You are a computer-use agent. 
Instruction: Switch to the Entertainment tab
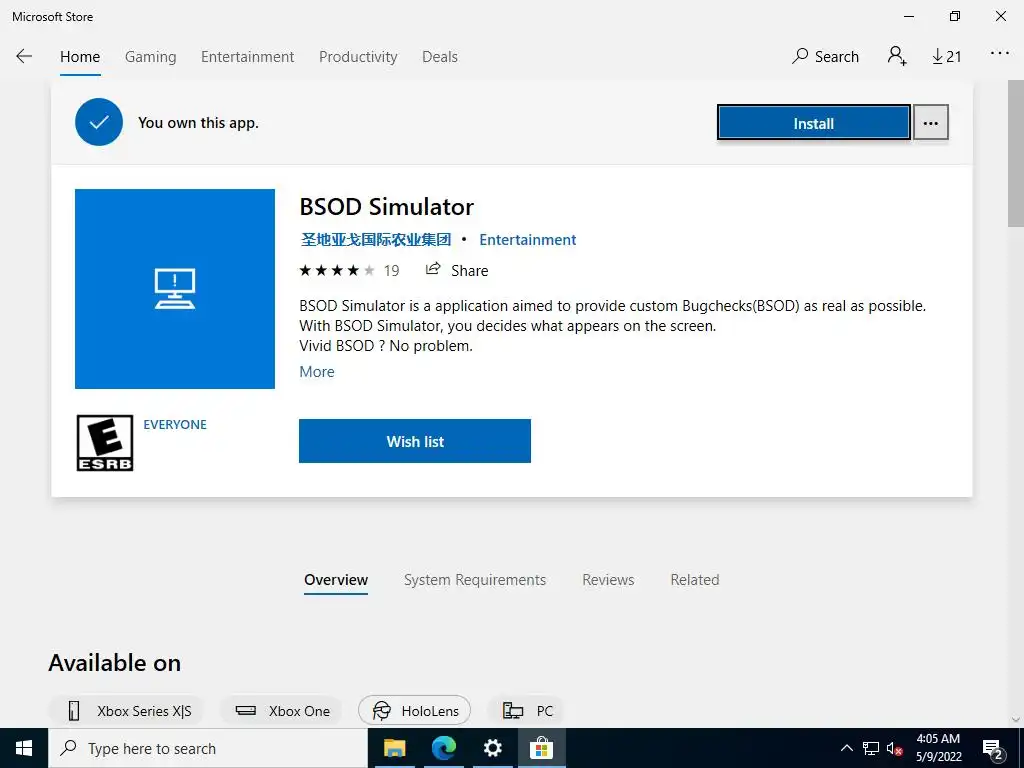pos(248,57)
